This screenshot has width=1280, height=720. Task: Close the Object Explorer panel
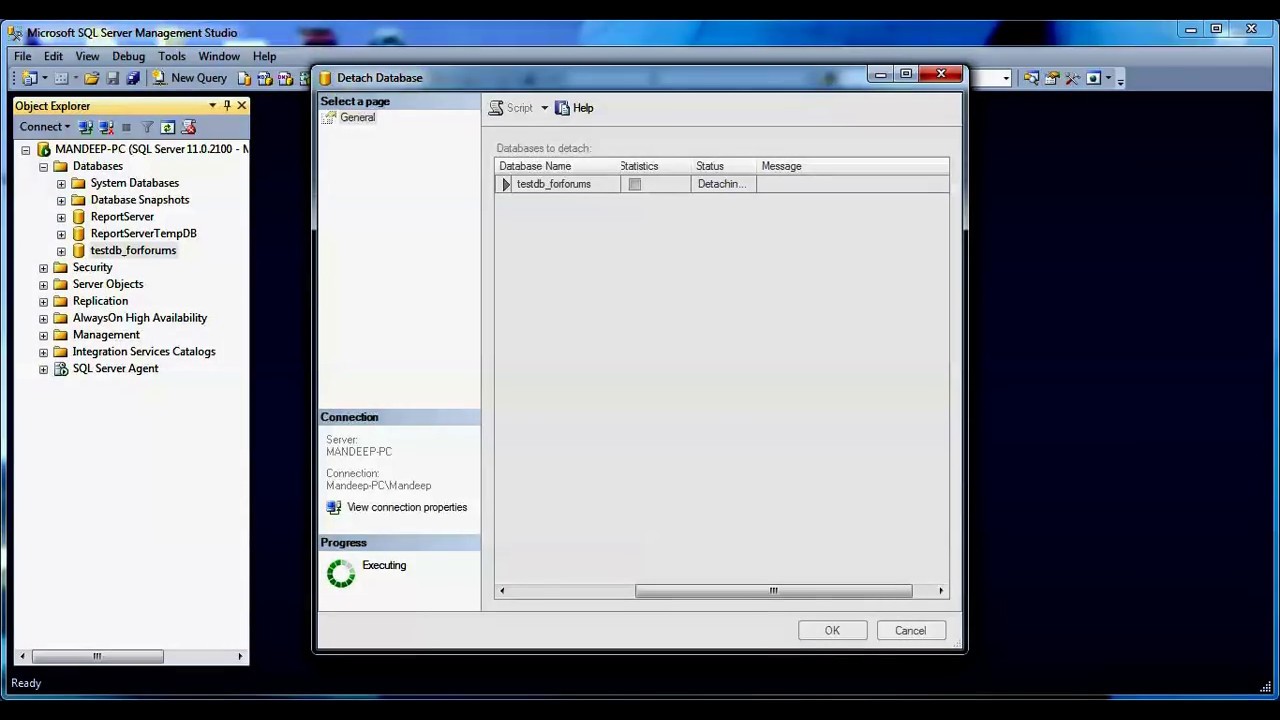pos(241,105)
